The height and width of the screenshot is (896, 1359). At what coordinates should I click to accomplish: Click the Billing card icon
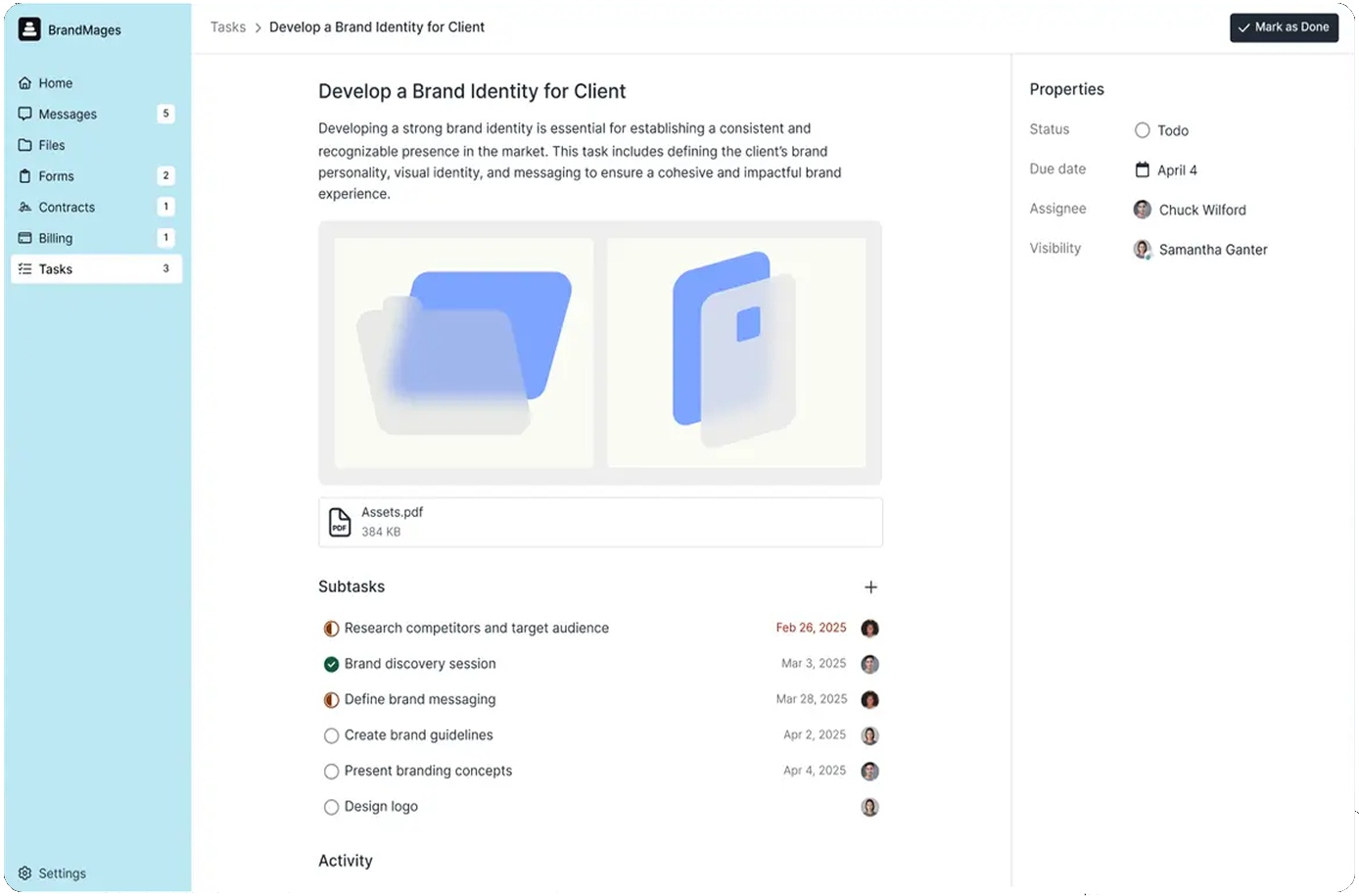pos(25,238)
